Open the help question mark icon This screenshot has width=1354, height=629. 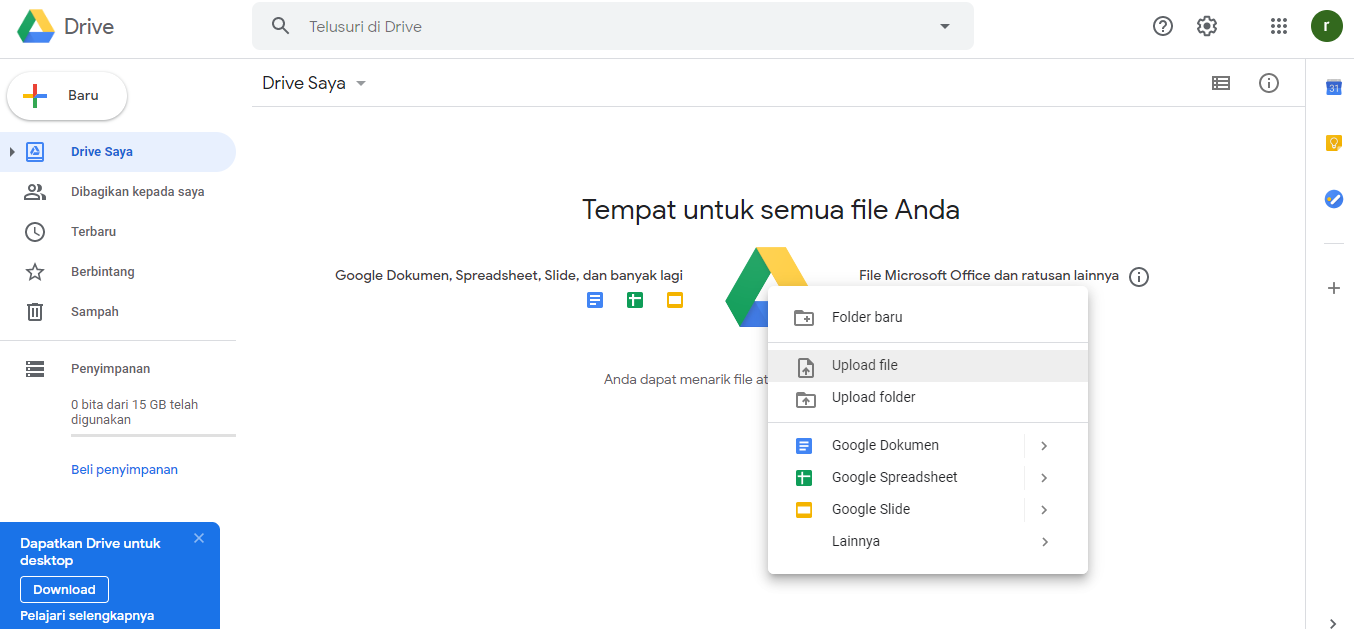pyautogui.click(x=1163, y=26)
